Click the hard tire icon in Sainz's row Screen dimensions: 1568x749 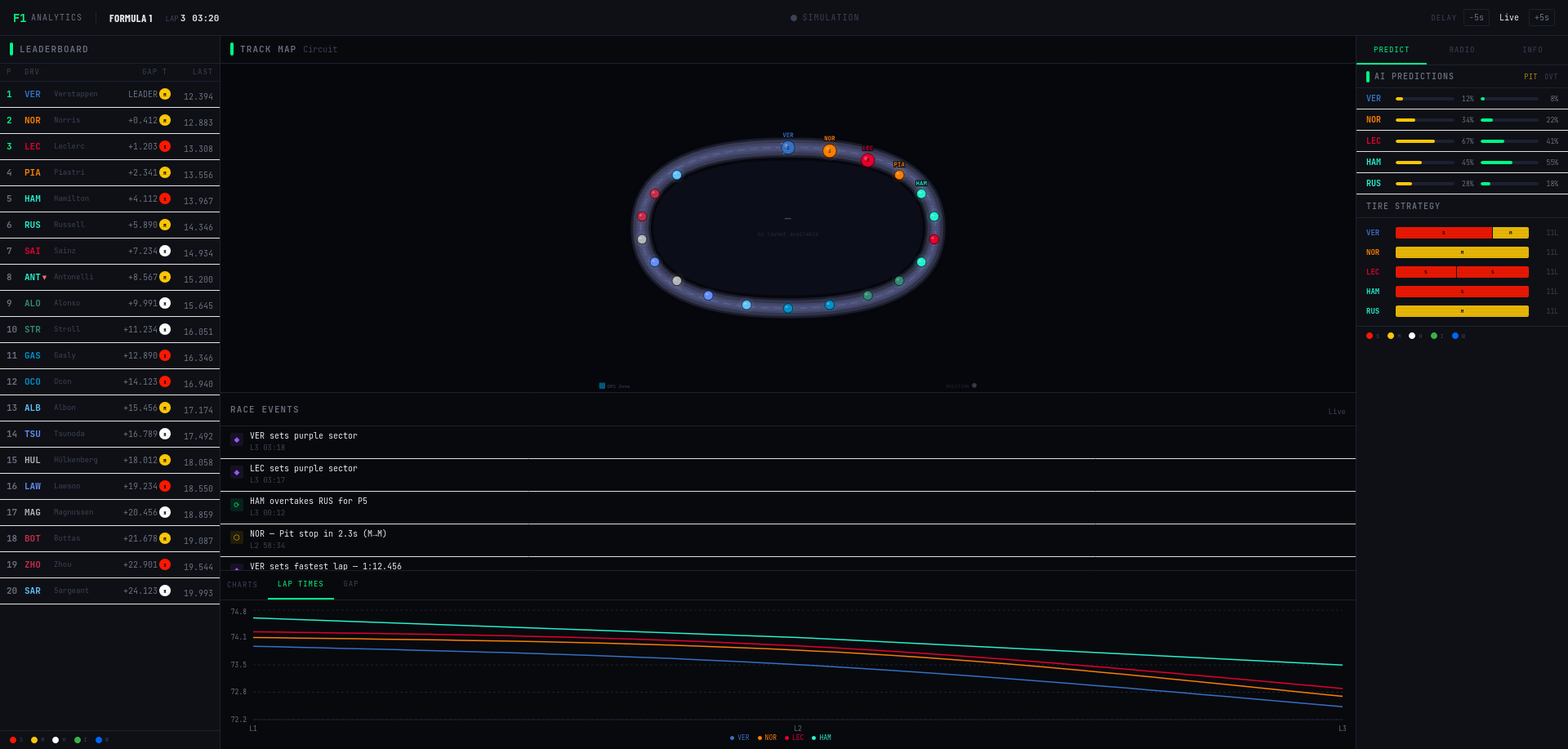[x=165, y=251]
